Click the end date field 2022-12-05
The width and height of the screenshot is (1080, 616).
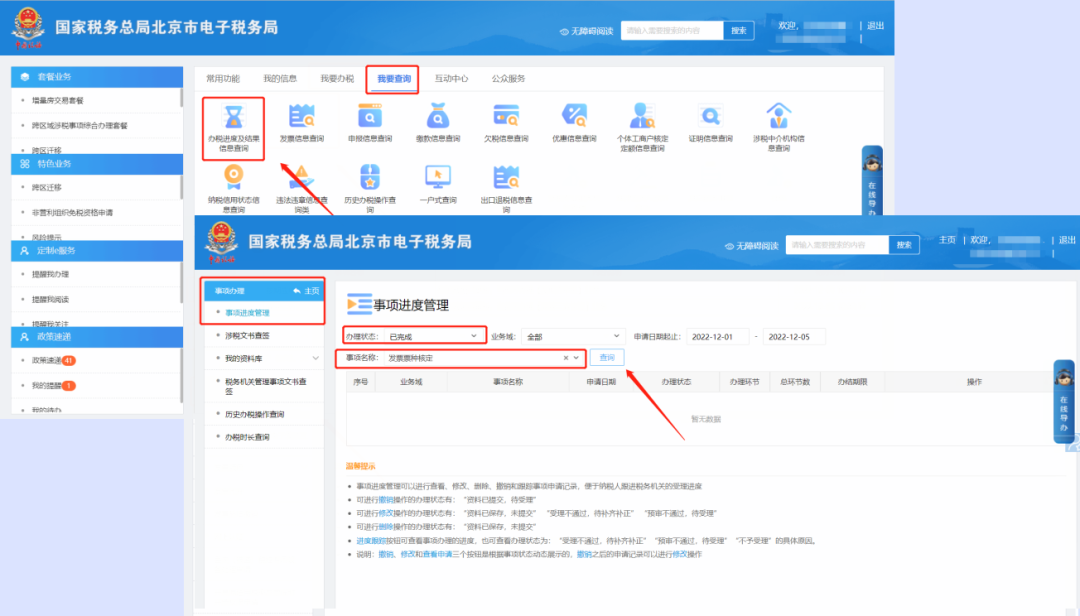click(794, 337)
